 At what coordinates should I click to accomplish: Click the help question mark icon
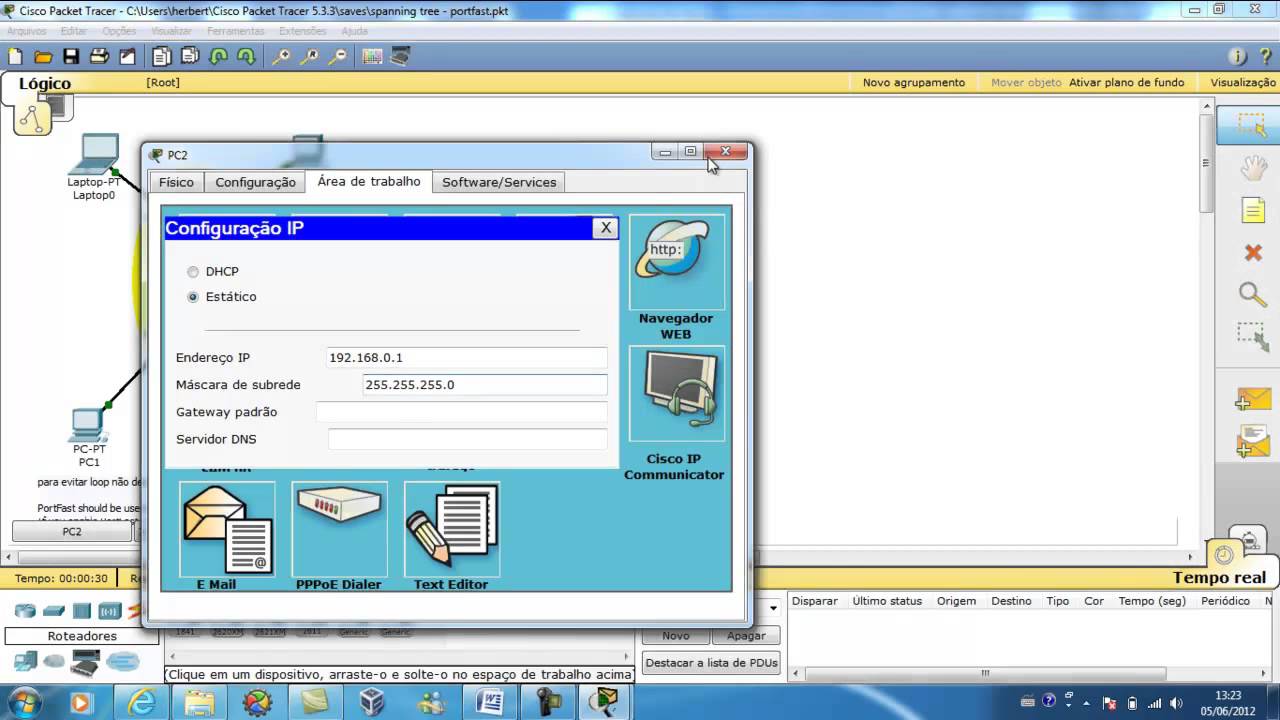pos(1266,57)
